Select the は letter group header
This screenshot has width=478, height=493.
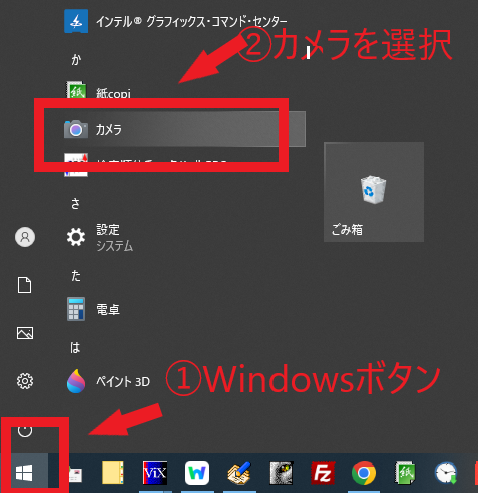tap(75, 348)
